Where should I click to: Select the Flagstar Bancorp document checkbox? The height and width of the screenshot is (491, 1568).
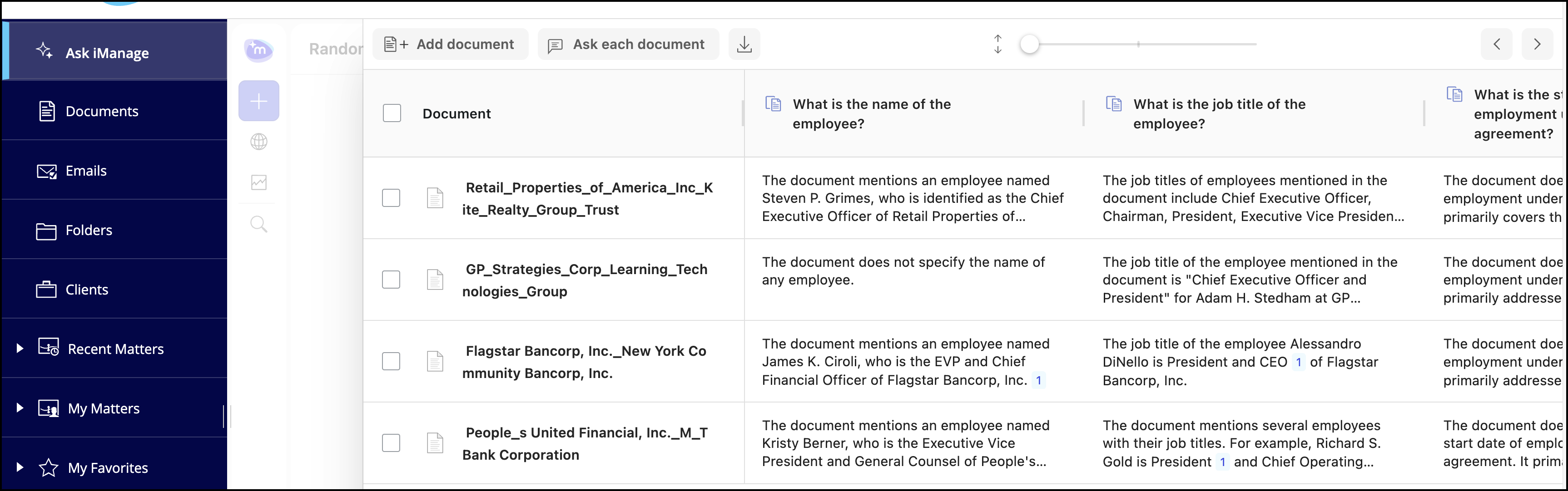point(391,361)
